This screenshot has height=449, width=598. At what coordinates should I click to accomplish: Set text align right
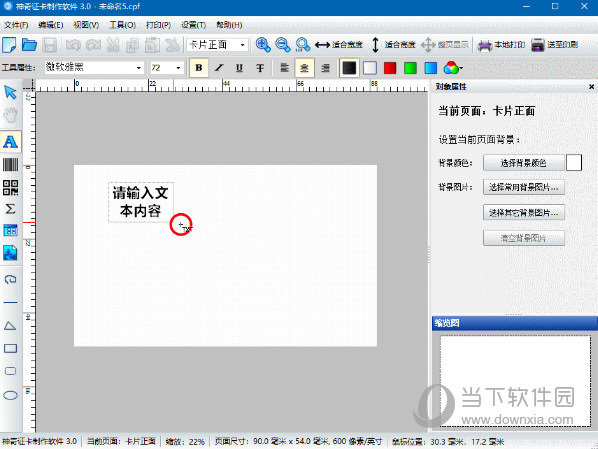click(325, 68)
